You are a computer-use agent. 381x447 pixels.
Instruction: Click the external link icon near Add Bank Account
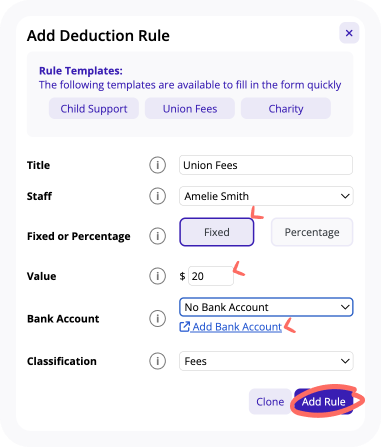pos(184,327)
